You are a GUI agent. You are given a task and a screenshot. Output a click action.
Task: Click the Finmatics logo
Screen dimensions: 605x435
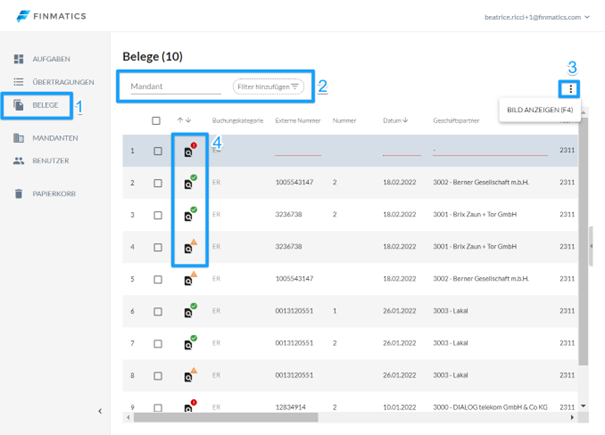coord(51,16)
